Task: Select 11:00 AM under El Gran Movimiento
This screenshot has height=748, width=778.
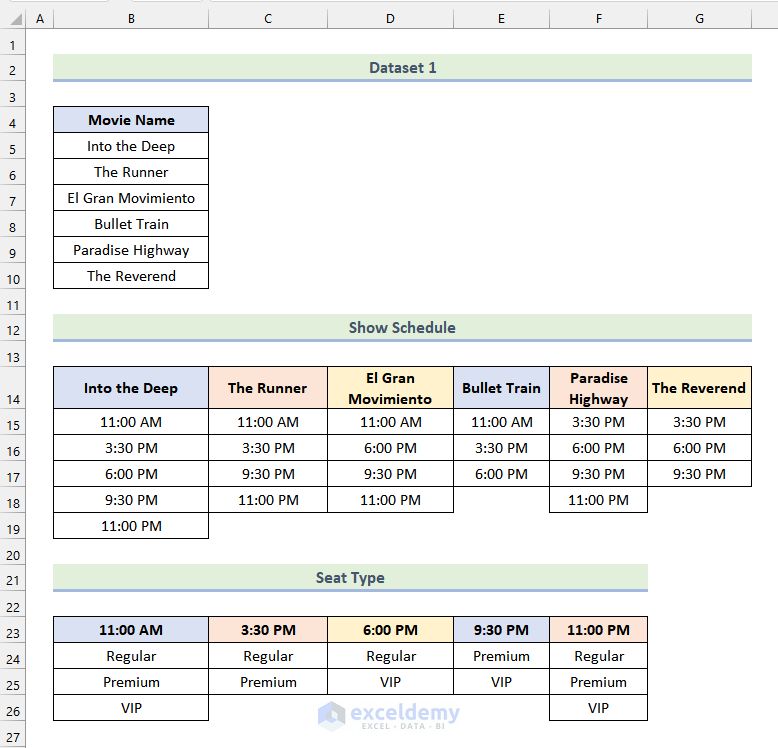Action: (x=390, y=422)
